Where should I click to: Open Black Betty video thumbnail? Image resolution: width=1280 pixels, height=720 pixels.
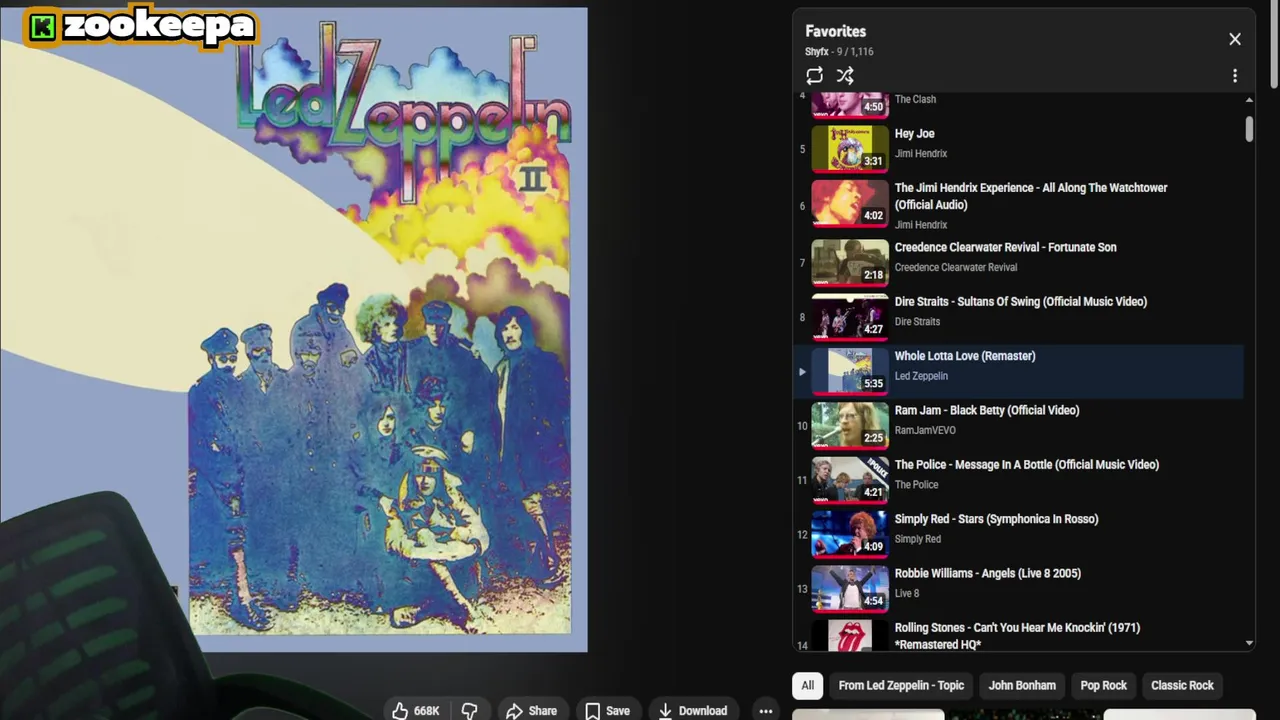849,425
